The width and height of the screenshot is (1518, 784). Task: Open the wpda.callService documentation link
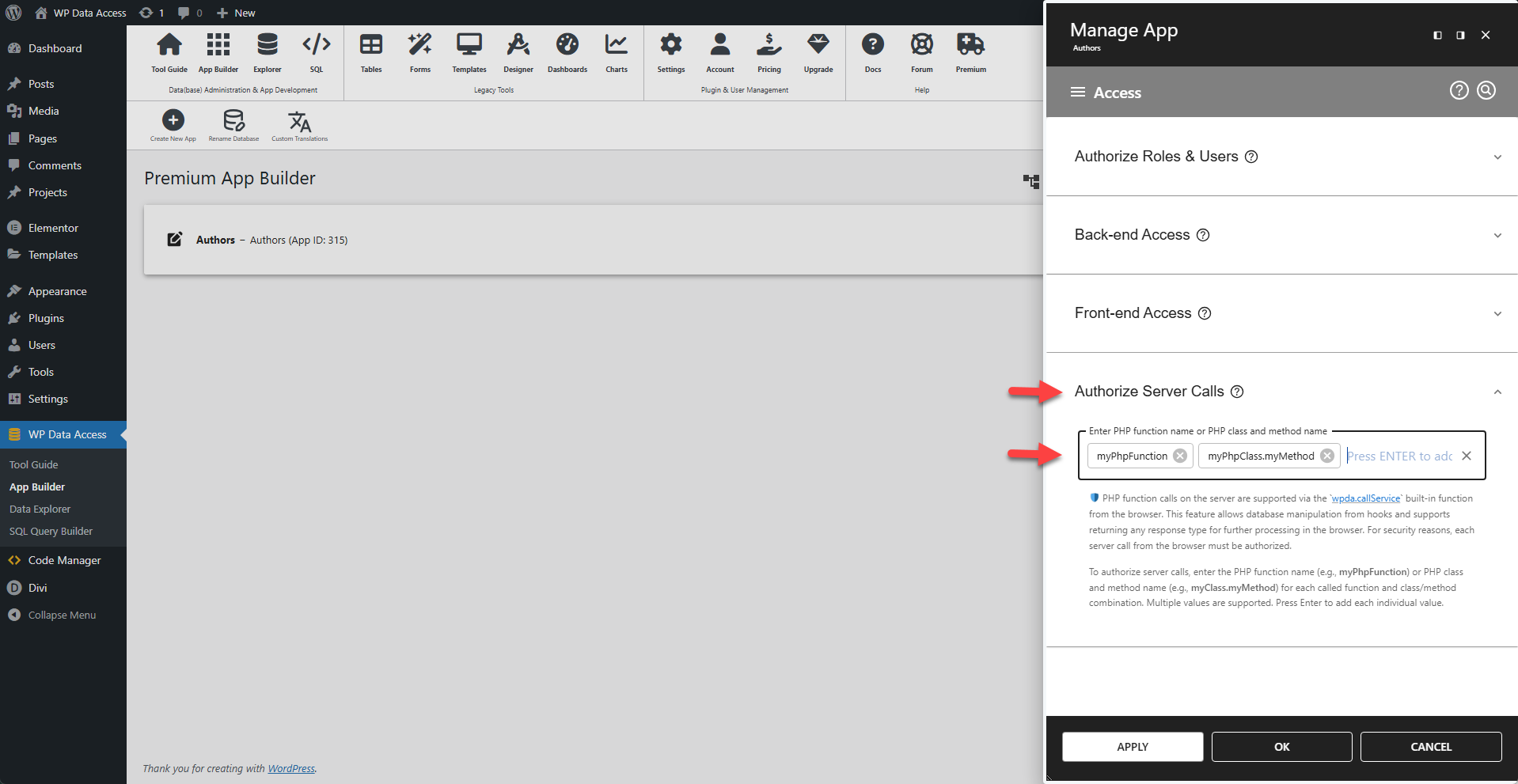coord(1367,498)
